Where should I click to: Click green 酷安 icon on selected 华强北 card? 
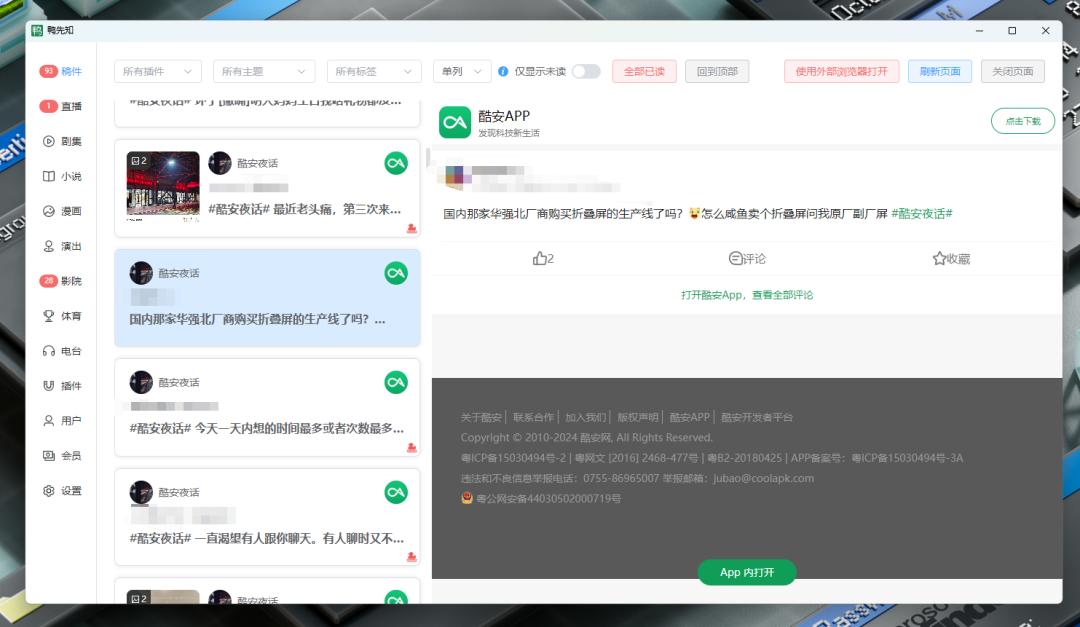(396, 273)
